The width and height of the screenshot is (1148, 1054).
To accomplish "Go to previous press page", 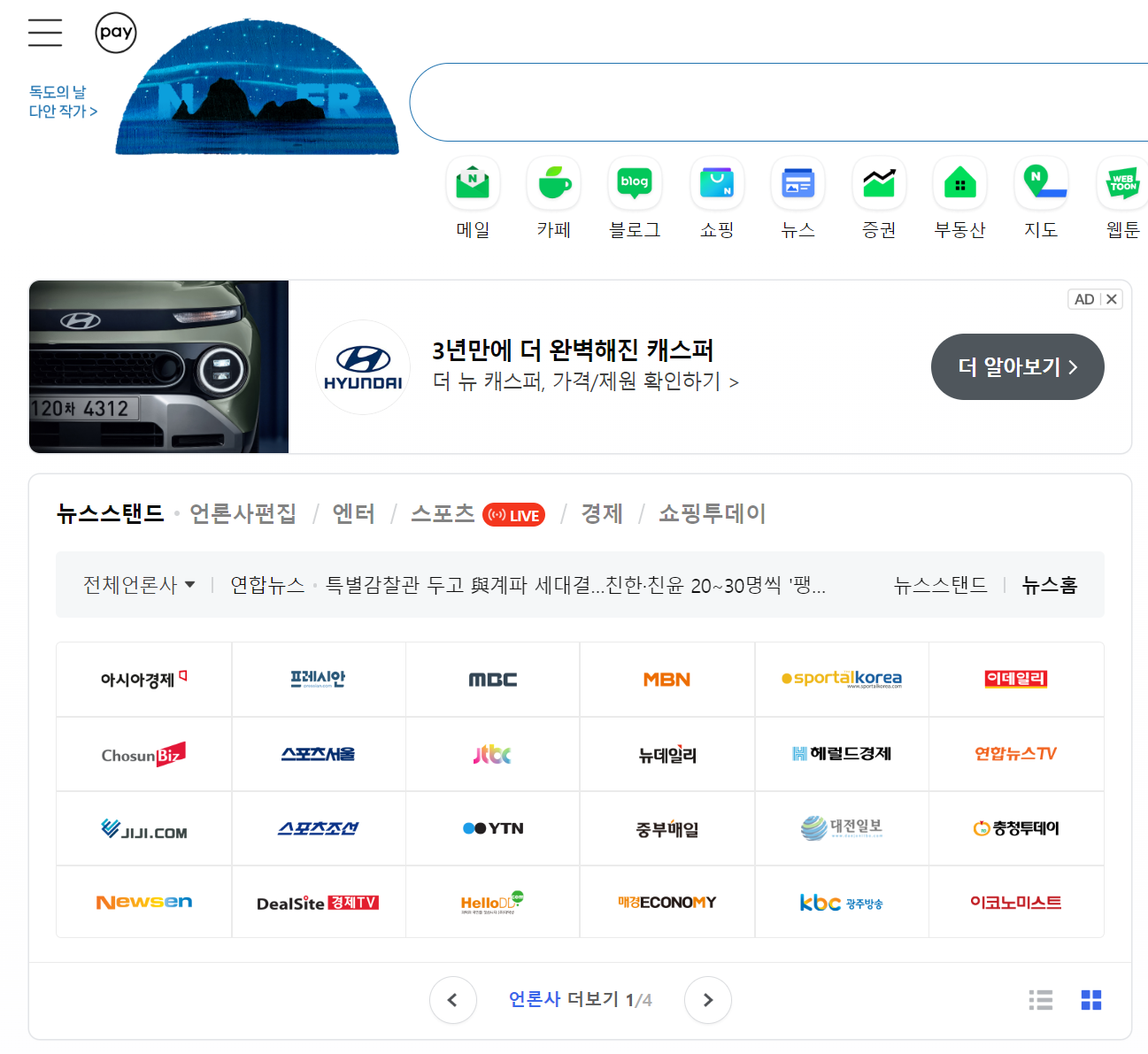I will click(x=453, y=1000).
